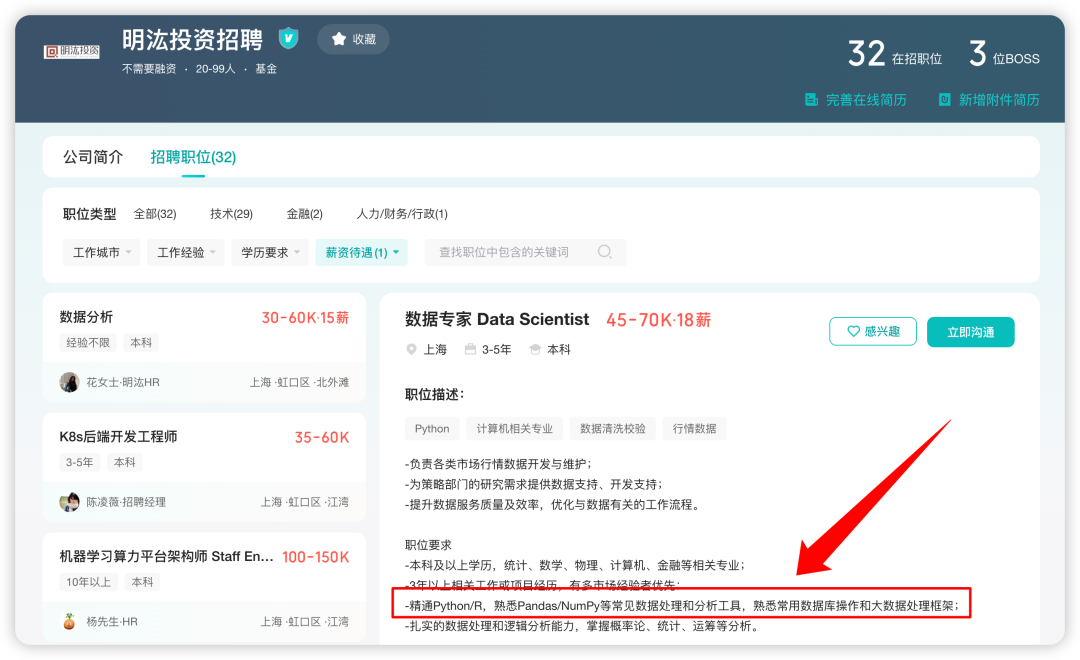Viewport: 1080px width, 660px height.
Task: Click the 职位描述 heading
Action: coord(435,394)
